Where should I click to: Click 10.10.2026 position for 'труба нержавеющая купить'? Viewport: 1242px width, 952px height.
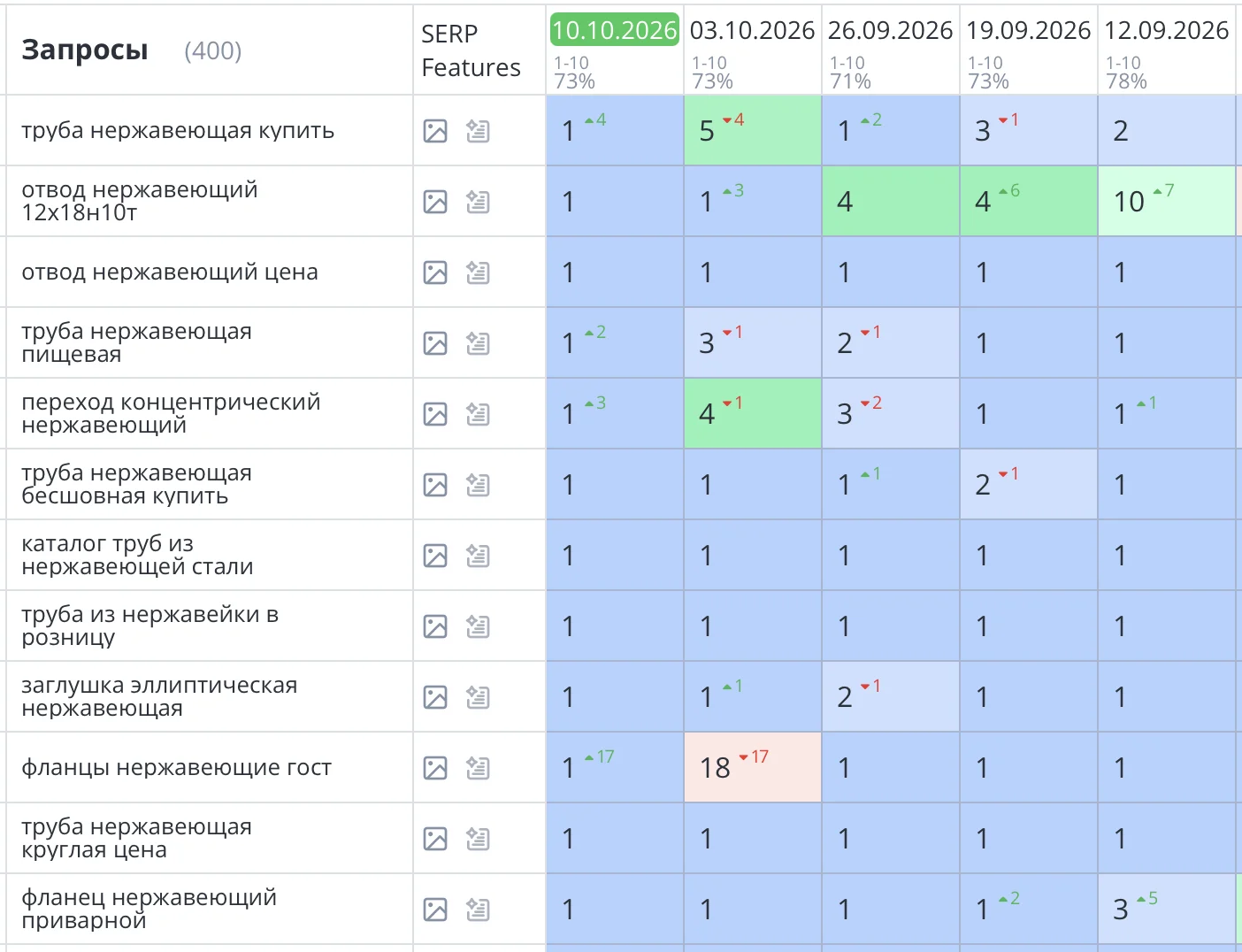pos(615,130)
